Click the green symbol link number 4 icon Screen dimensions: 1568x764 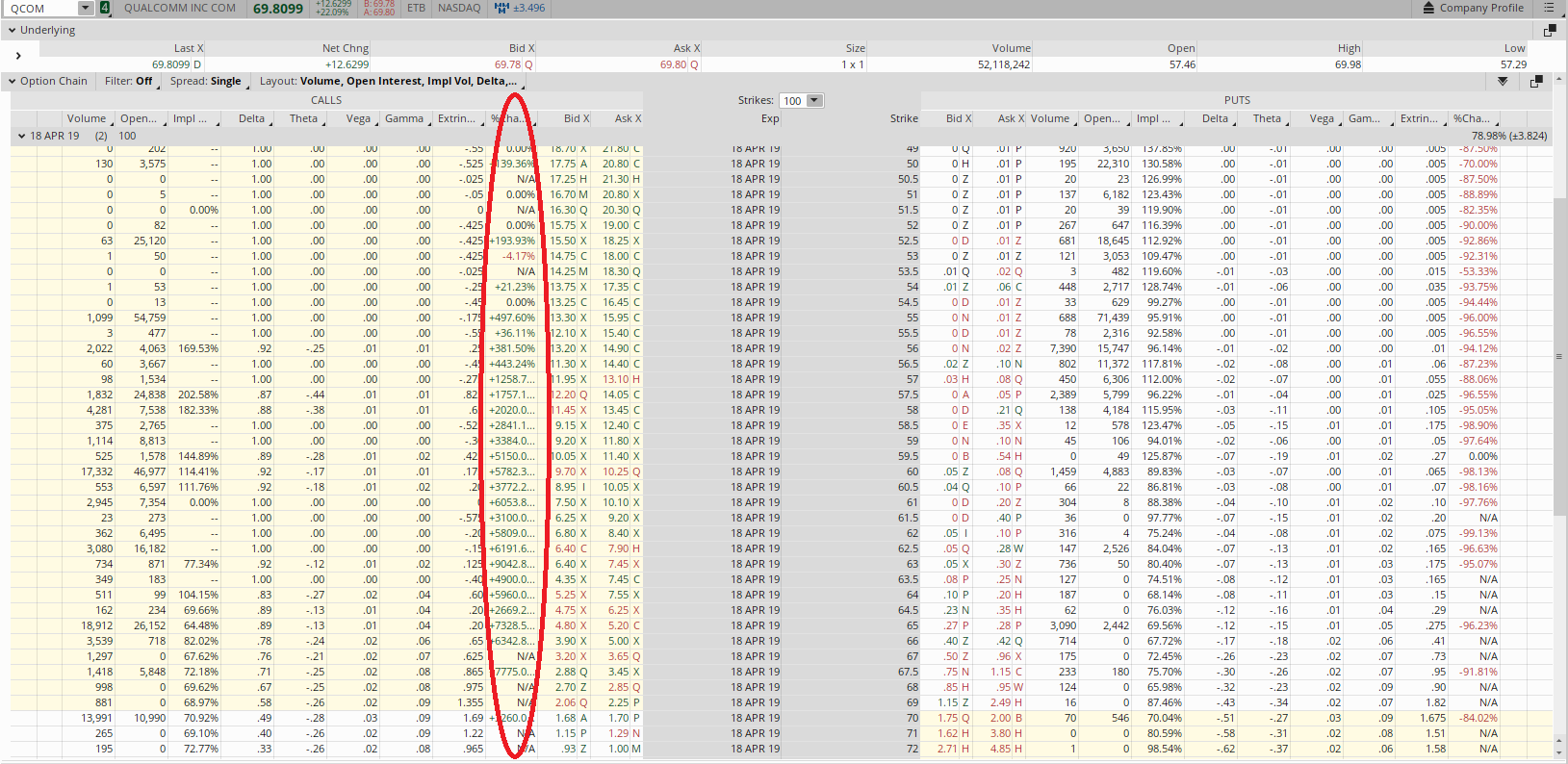(x=104, y=8)
